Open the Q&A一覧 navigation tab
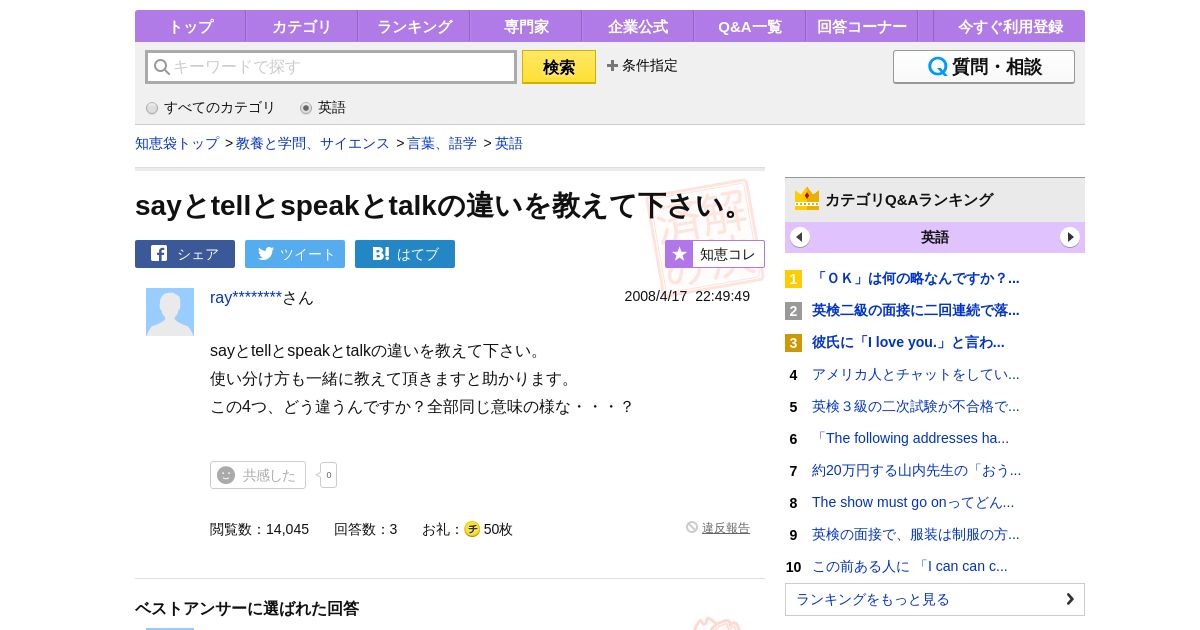This screenshot has width=1200, height=630. [x=750, y=27]
